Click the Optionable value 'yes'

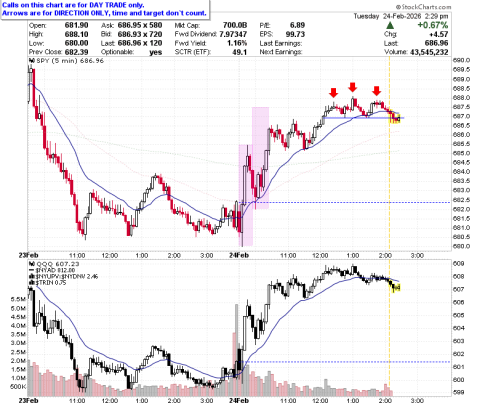pyautogui.click(x=156, y=52)
